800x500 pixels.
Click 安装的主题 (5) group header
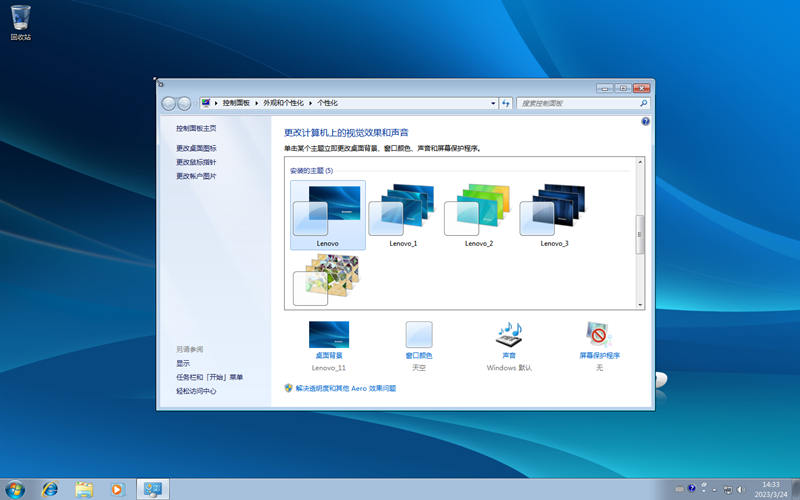coord(311,170)
